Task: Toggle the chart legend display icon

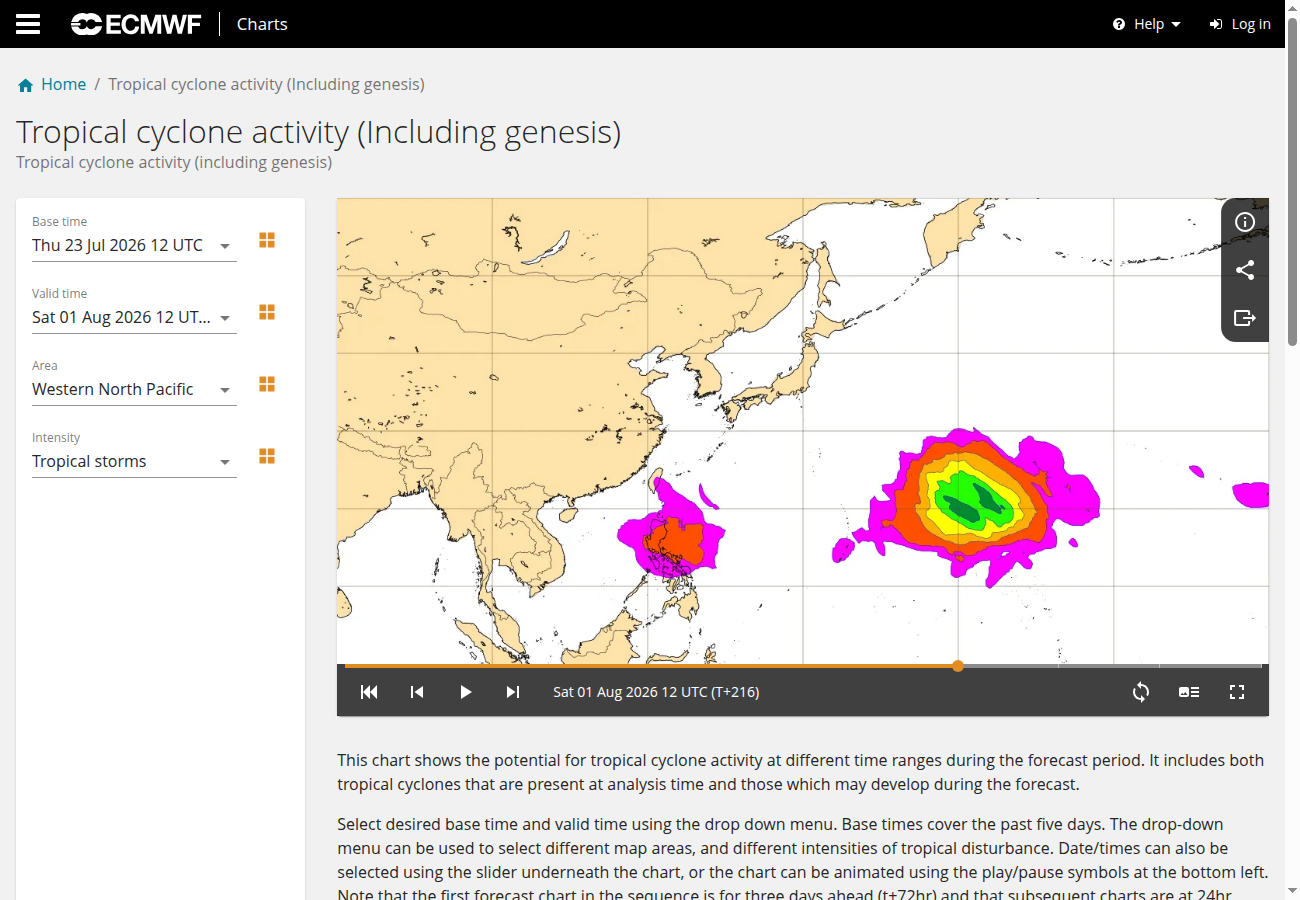Action: (1189, 692)
